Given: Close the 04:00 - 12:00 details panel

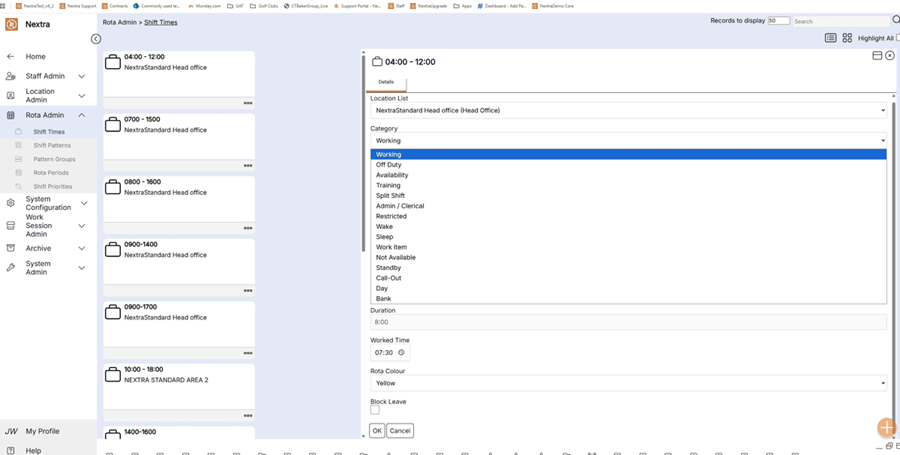Looking at the screenshot, I should tap(890, 56).
